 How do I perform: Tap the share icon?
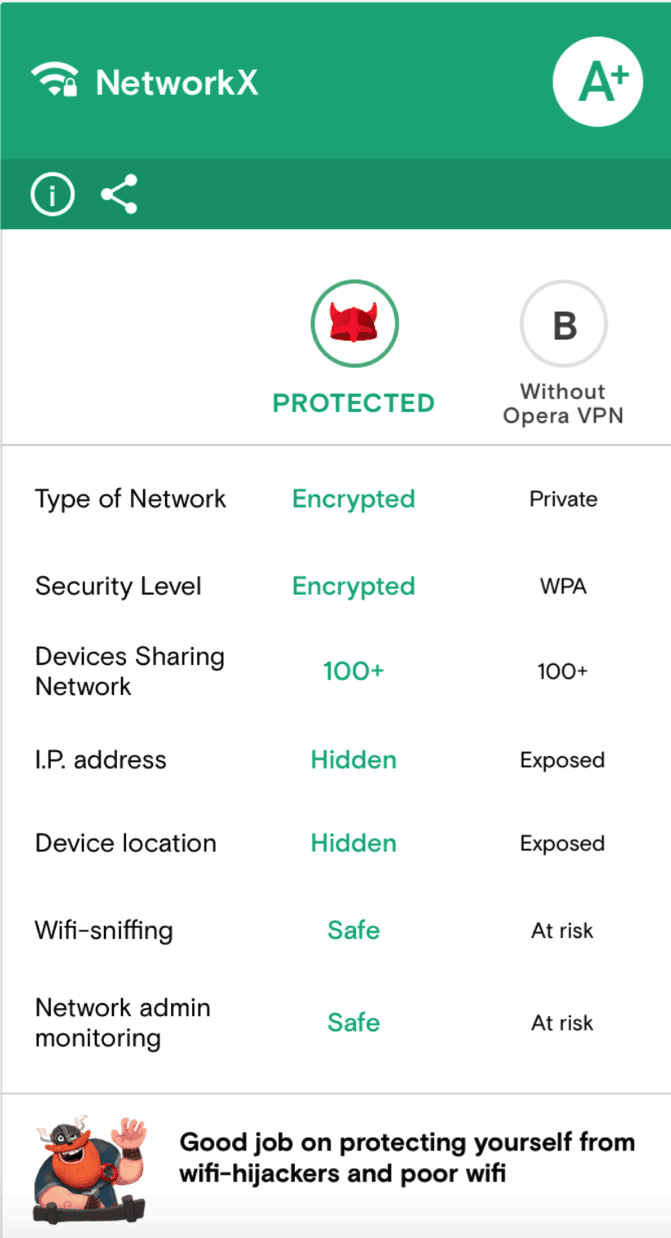tap(119, 194)
